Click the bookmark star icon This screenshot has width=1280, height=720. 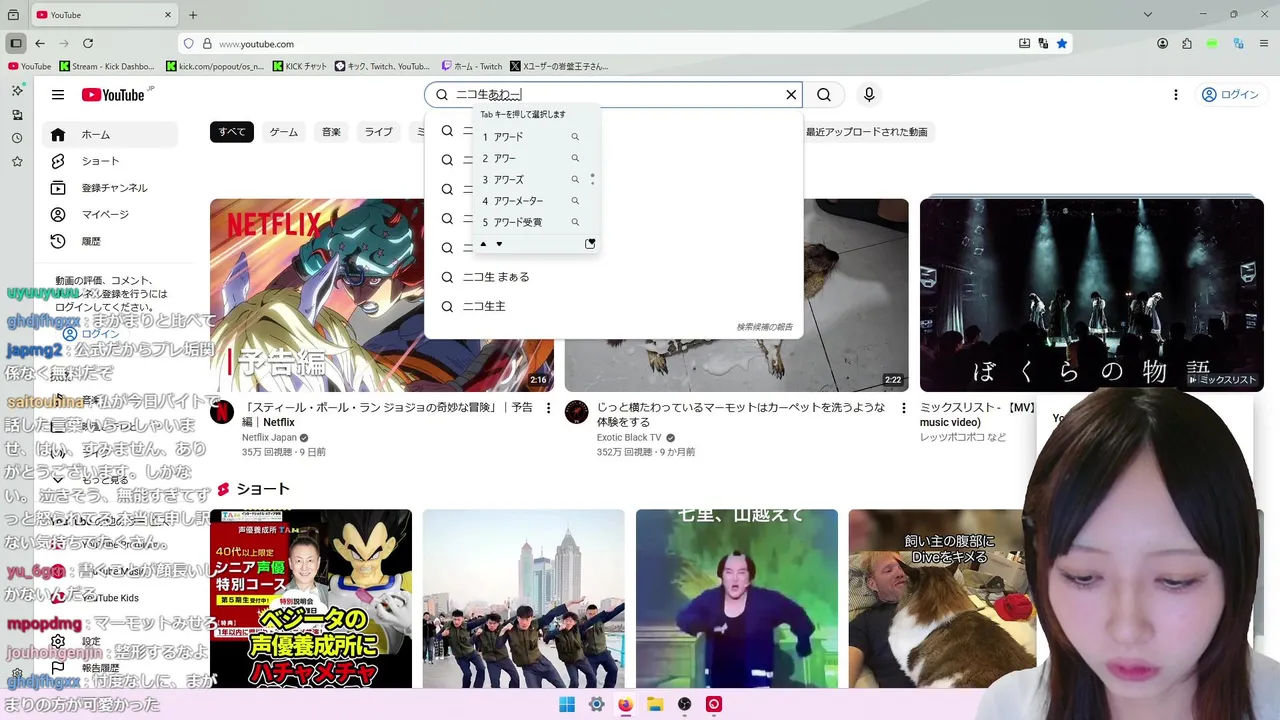click(x=1062, y=44)
